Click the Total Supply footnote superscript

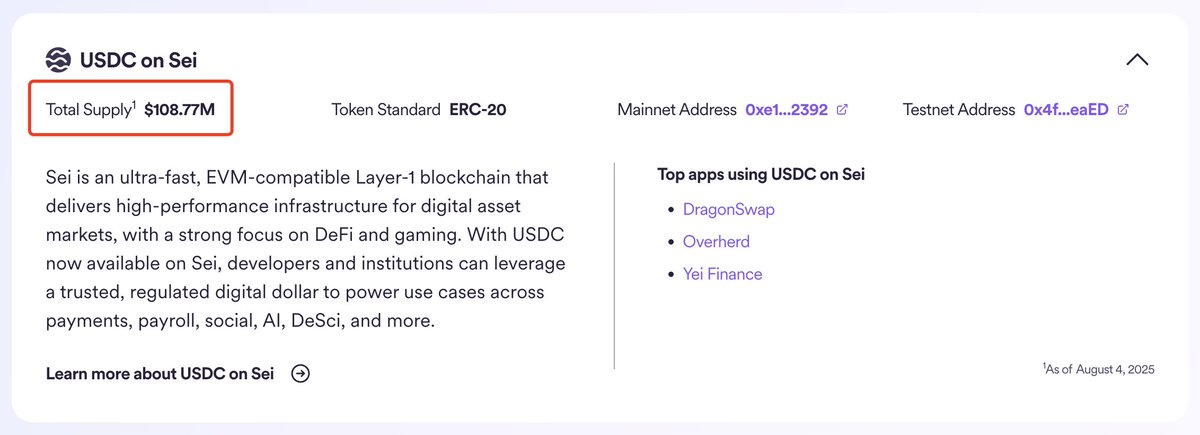coord(133,105)
